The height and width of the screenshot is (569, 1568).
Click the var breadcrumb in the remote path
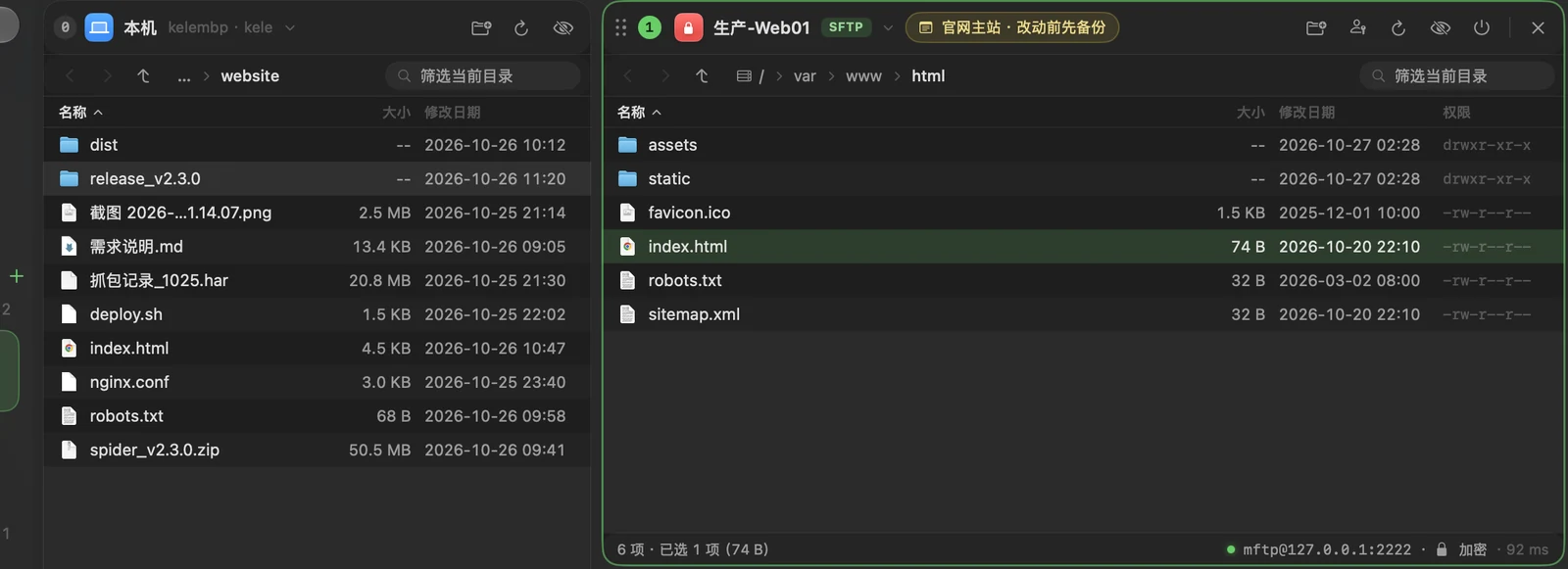[x=805, y=75]
